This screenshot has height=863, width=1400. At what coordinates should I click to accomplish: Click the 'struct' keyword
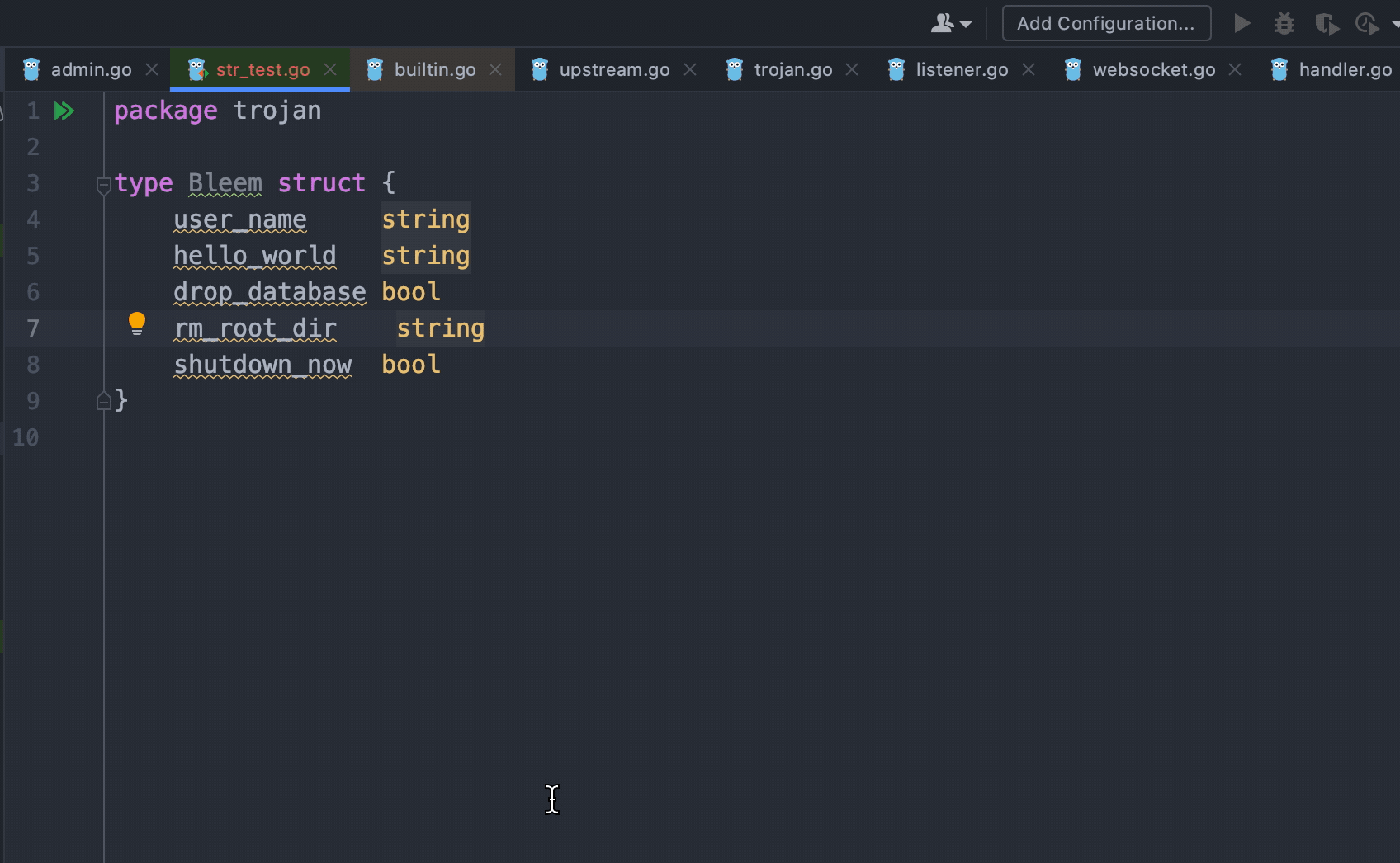(x=321, y=183)
